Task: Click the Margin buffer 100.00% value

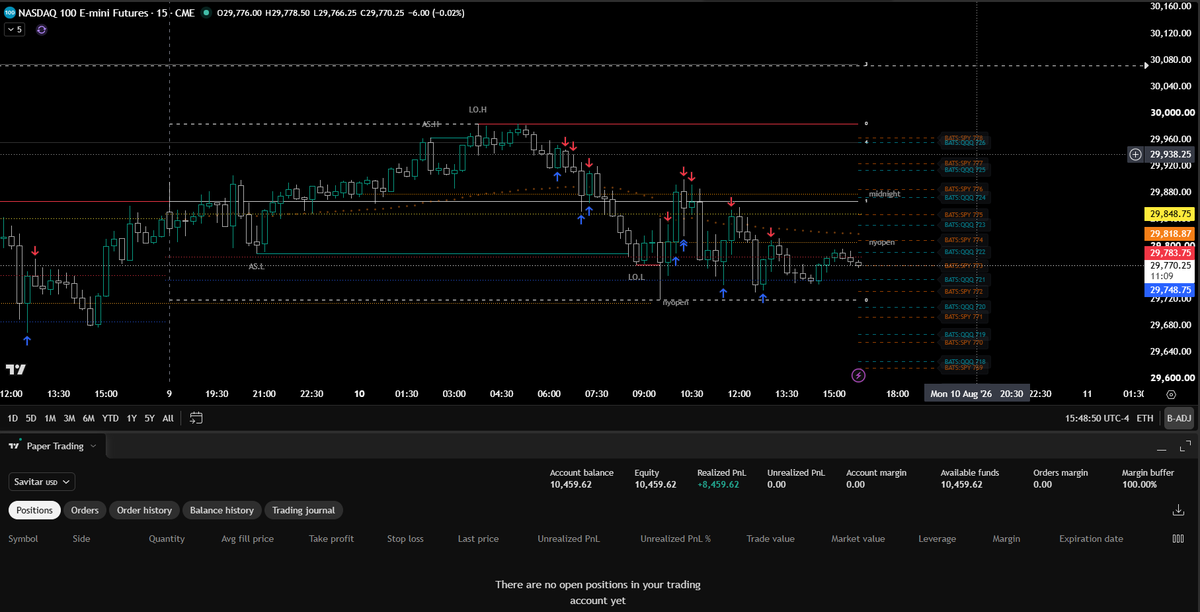Action: pos(1140,484)
